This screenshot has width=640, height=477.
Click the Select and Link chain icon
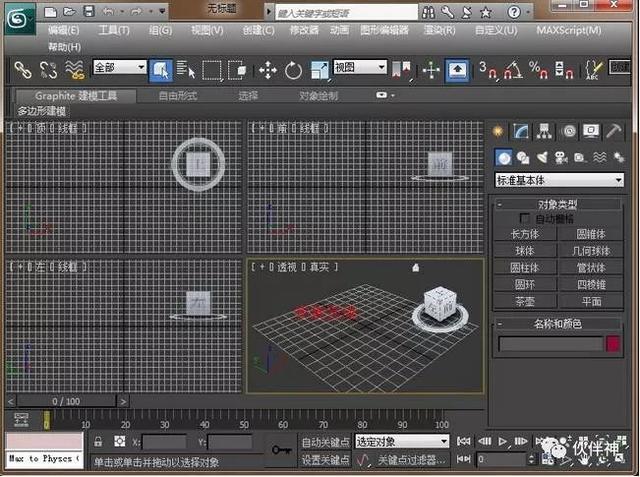tap(22, 70)
